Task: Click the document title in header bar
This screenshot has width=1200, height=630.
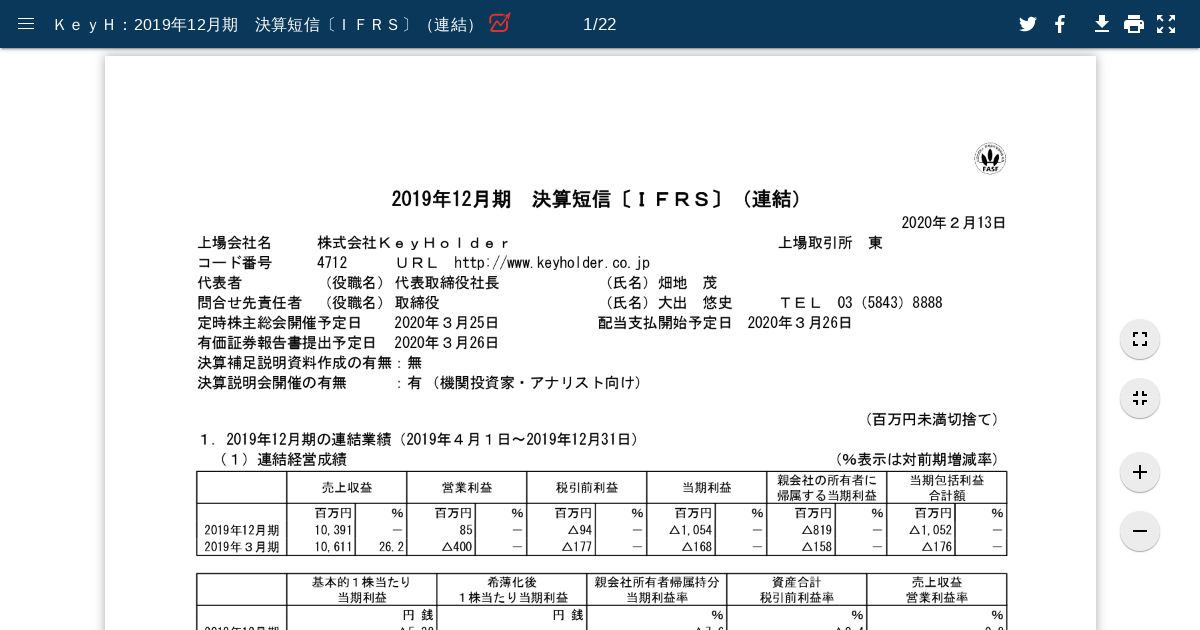Action: [x=267, y=25]
